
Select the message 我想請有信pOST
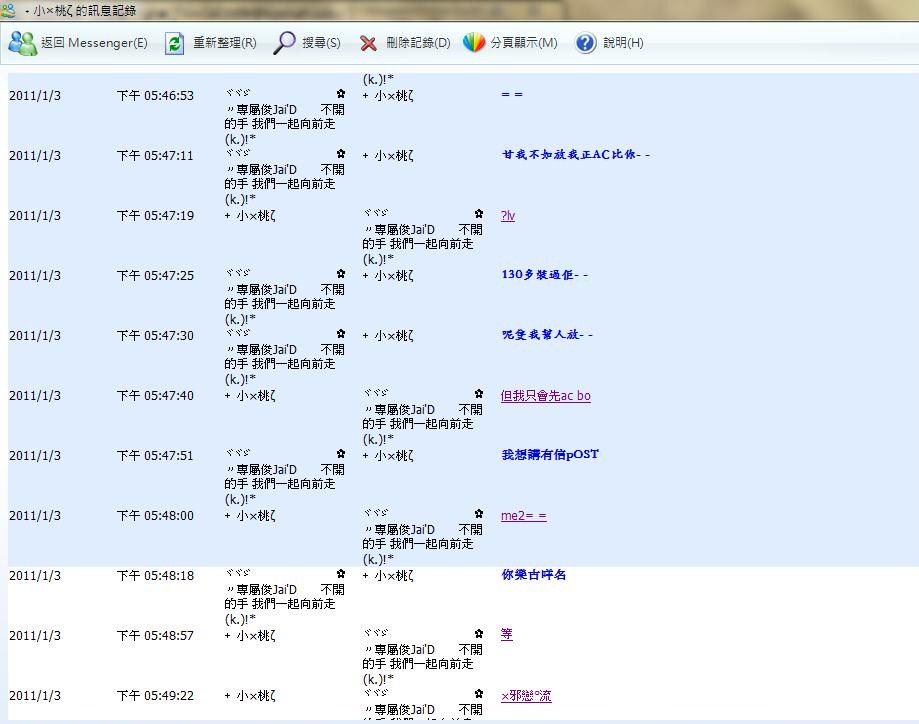[550, 455]
